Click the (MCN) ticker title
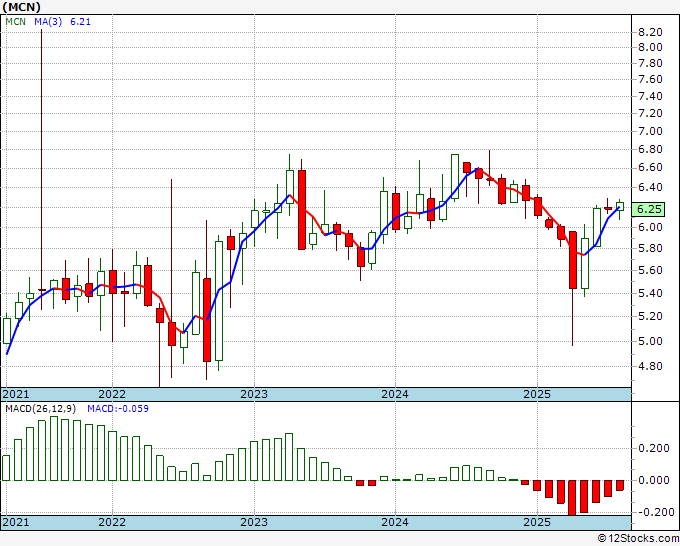 tap(21, 7)
